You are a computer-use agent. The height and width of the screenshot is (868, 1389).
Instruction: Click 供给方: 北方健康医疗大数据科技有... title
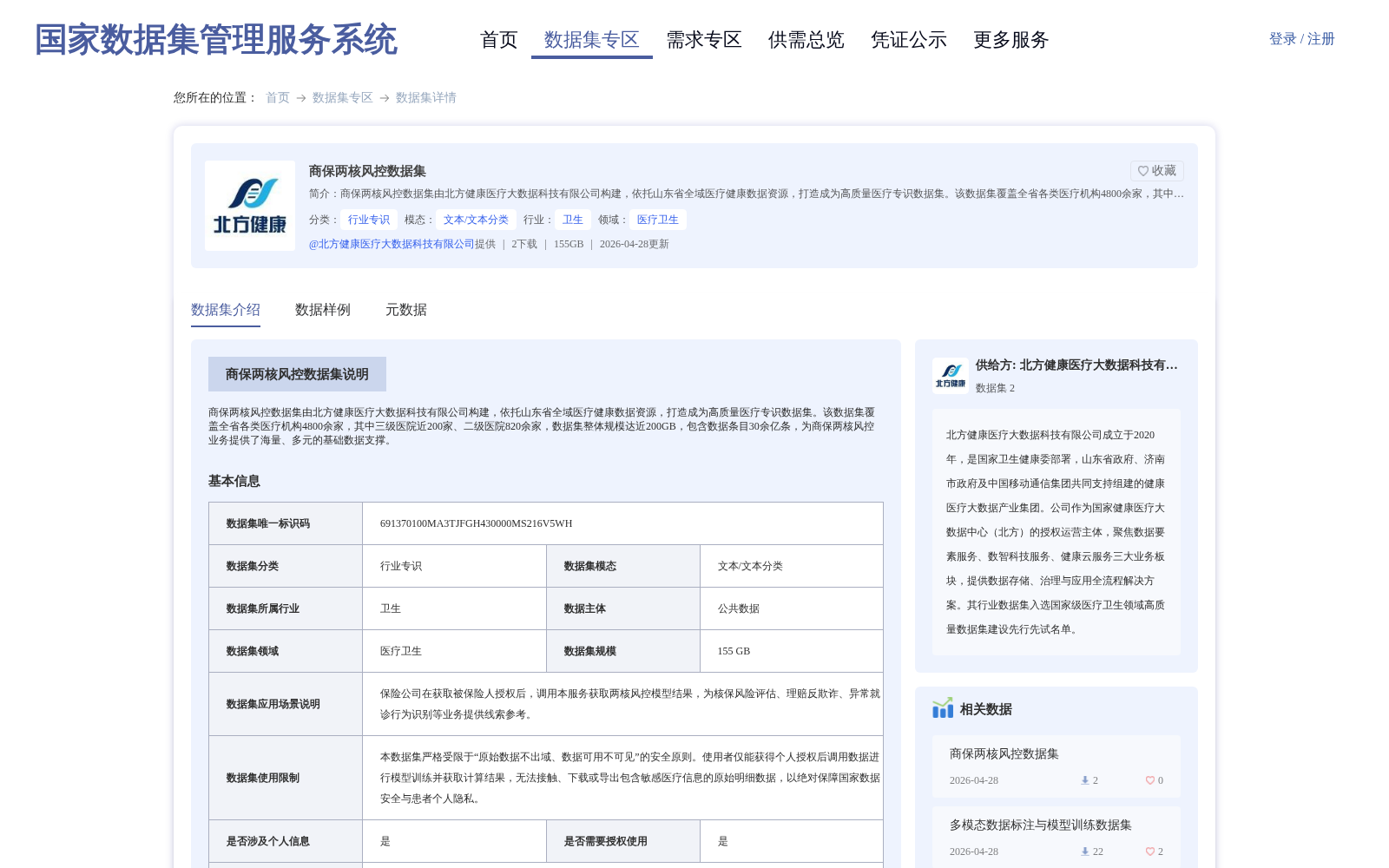1076,365
